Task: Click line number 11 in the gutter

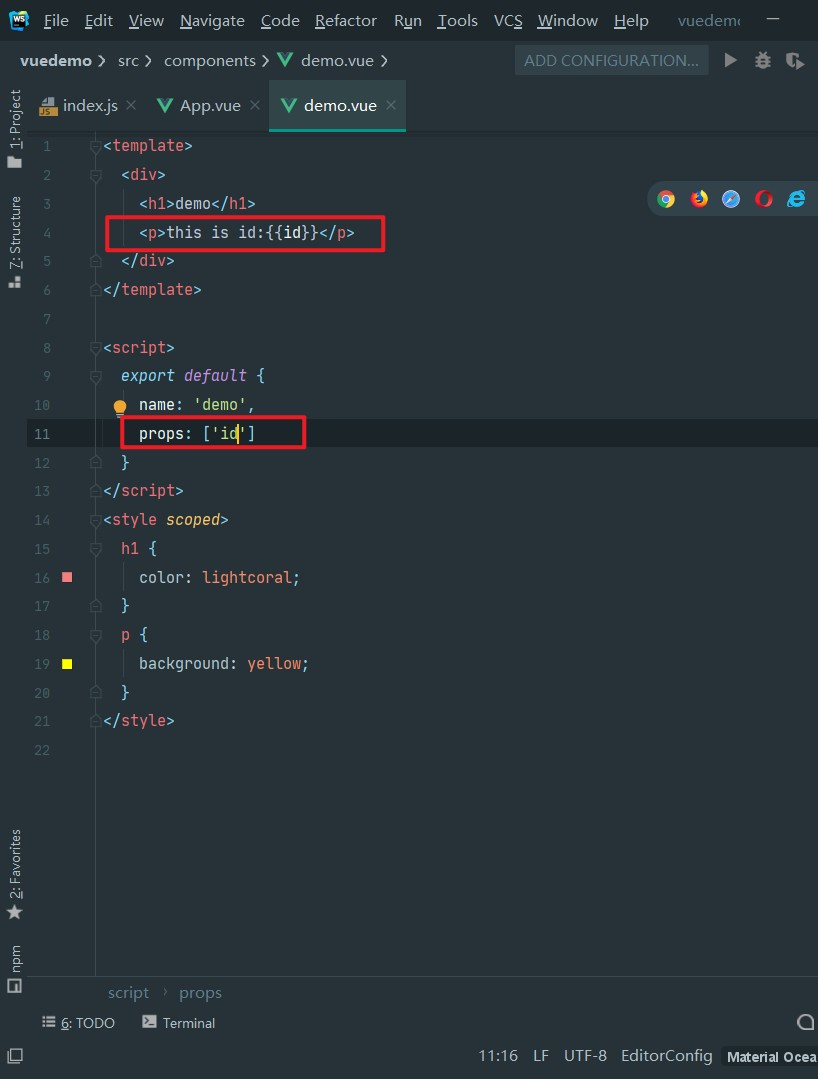Action: point(42,434)
